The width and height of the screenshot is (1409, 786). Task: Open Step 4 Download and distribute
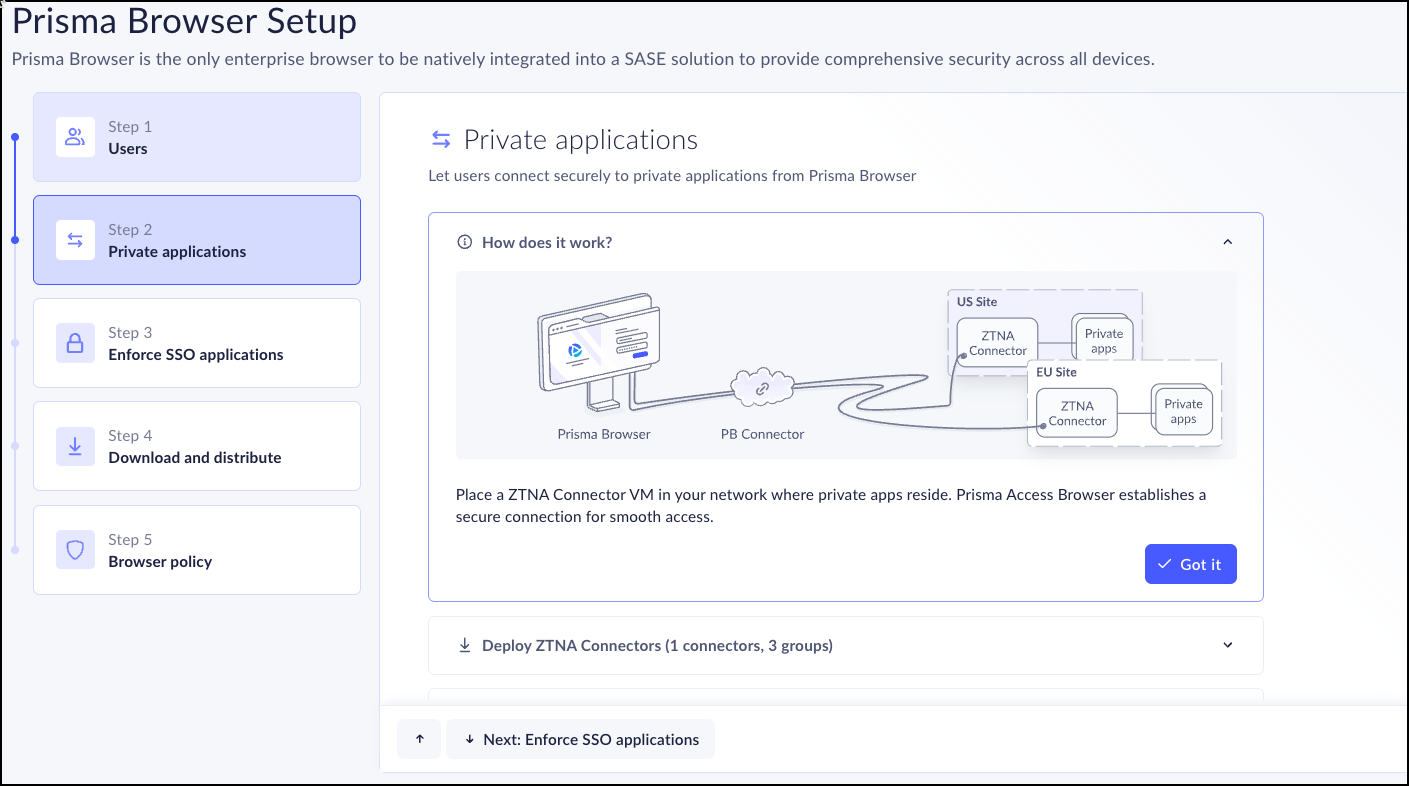click(197, 446)
